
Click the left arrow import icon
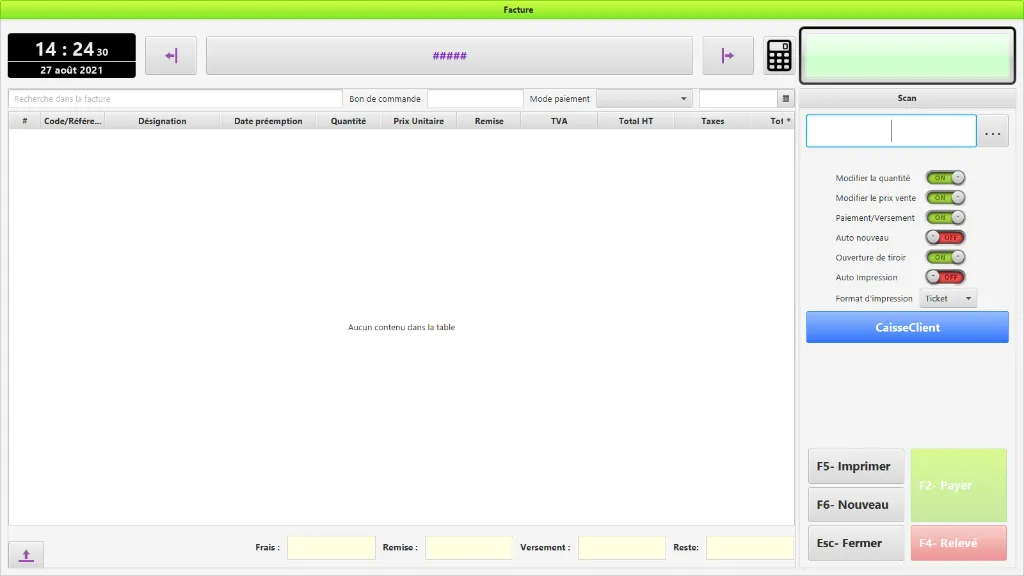click(170, 55)
